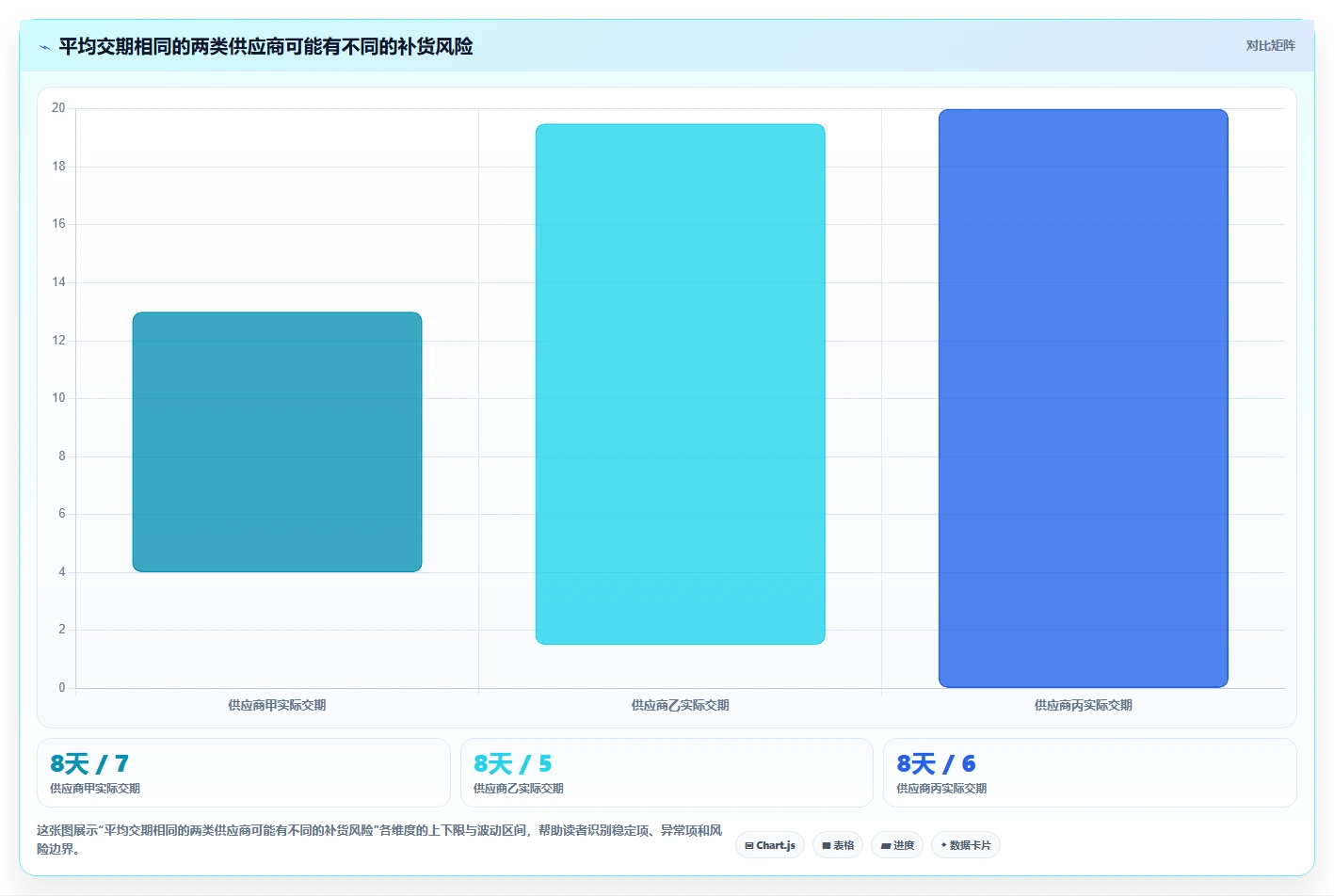Click 供应商甲实际交期 caption in first card
The image size is (1334, 896).
coord(95,789)
